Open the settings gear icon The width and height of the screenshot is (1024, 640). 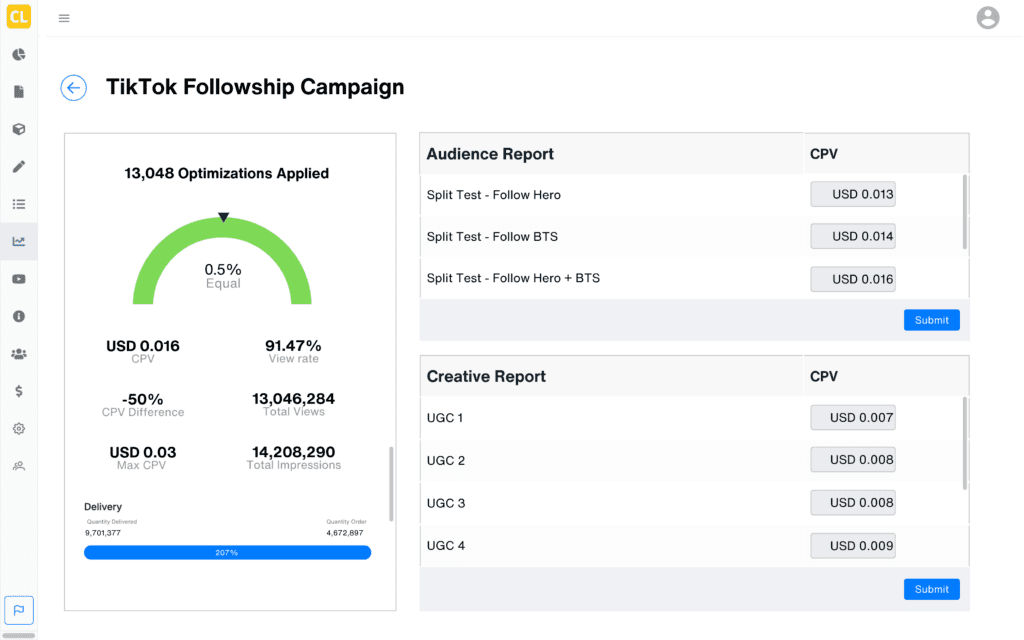tap(19, 429)
